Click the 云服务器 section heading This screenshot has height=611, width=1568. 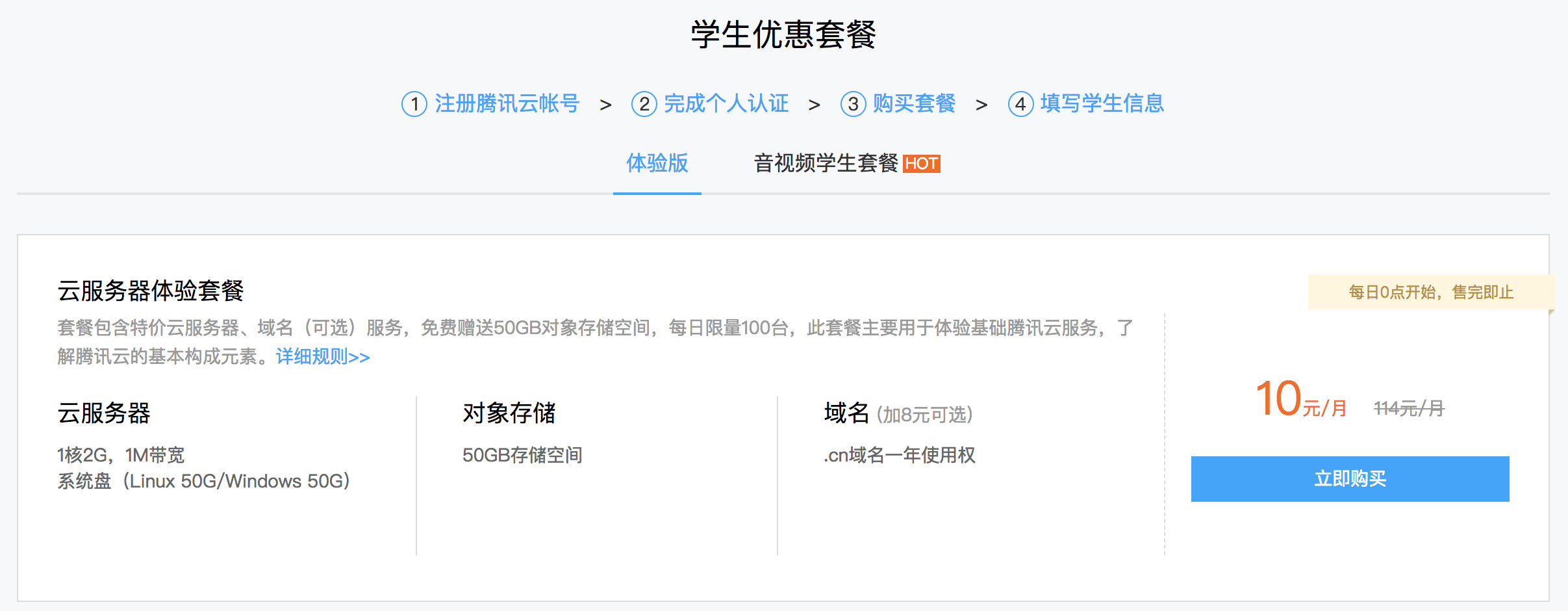click(x=104, y=413)
